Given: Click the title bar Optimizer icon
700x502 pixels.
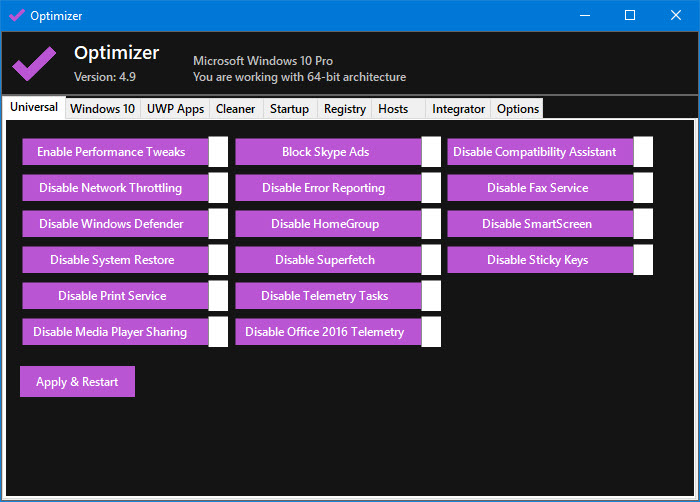Looking at the screenshot, I should (16, 15).
